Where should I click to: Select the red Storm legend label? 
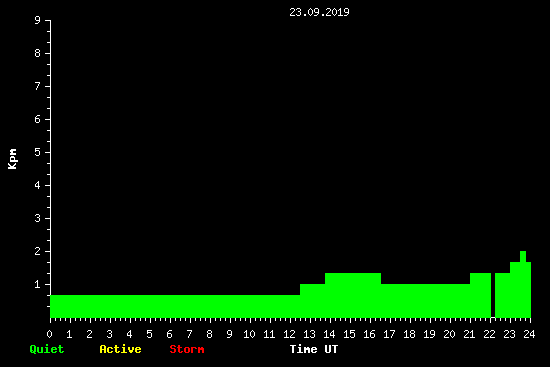[187, 349]
